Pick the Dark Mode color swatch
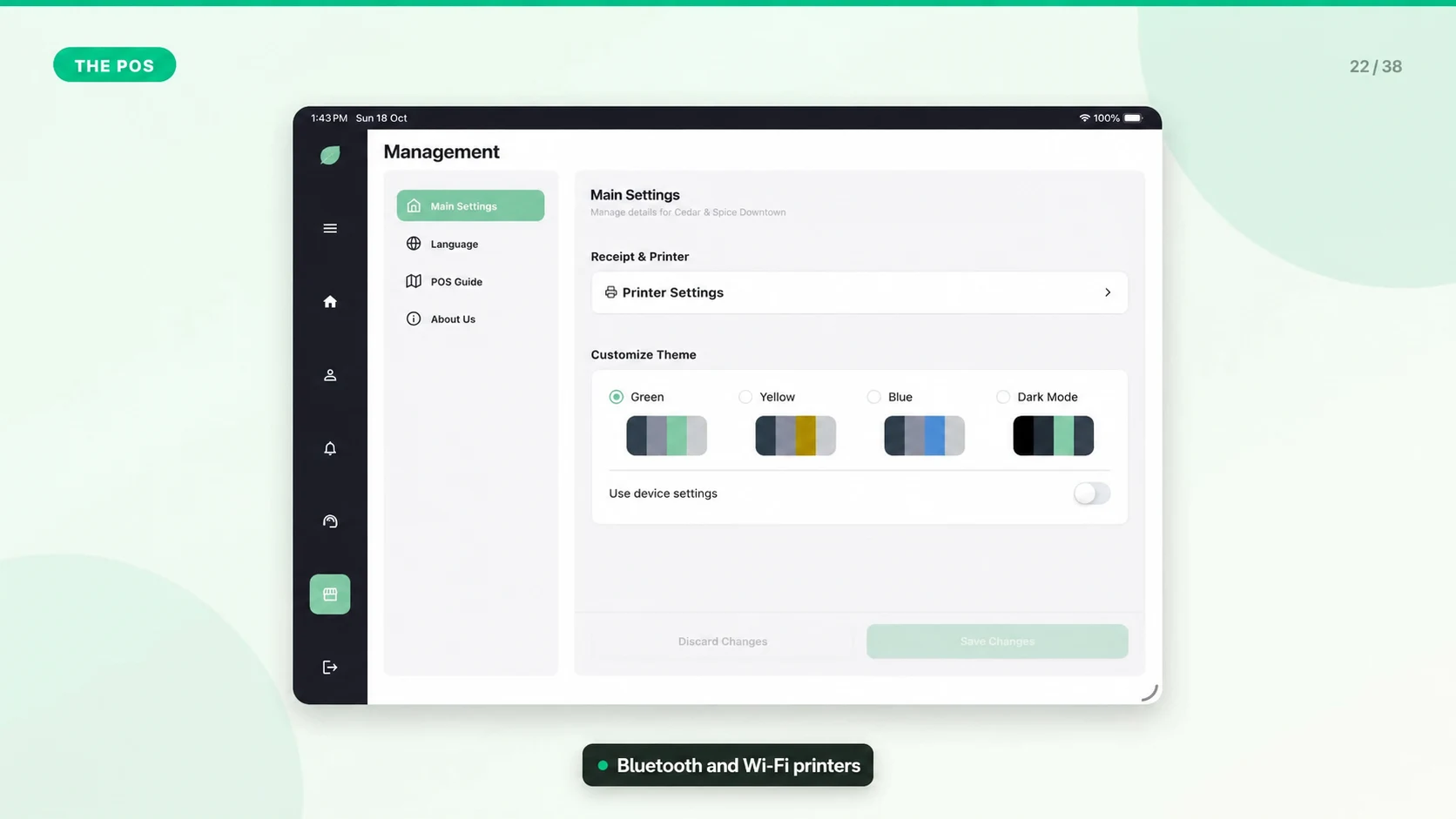The width and height of the screenshot is (1456, 819). (1053, 435)
